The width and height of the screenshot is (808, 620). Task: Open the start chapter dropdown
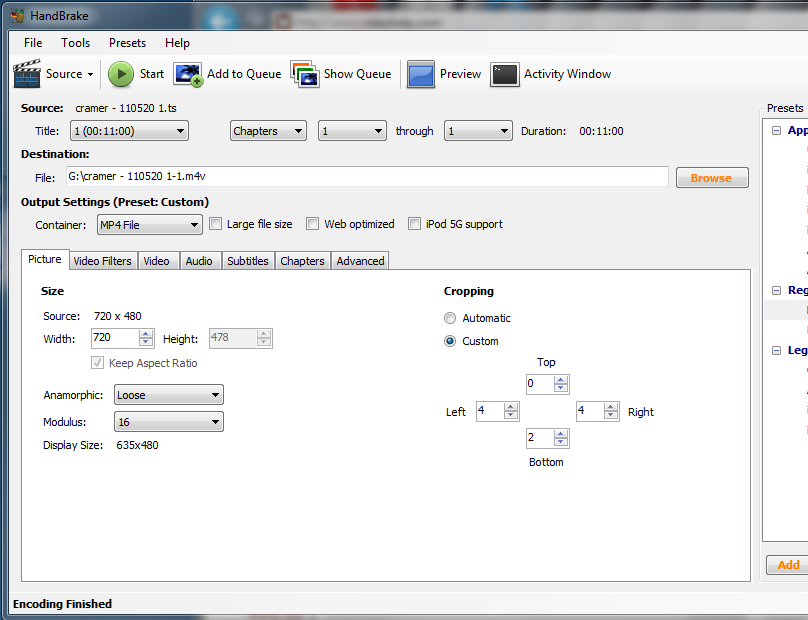tap(352, 131)
